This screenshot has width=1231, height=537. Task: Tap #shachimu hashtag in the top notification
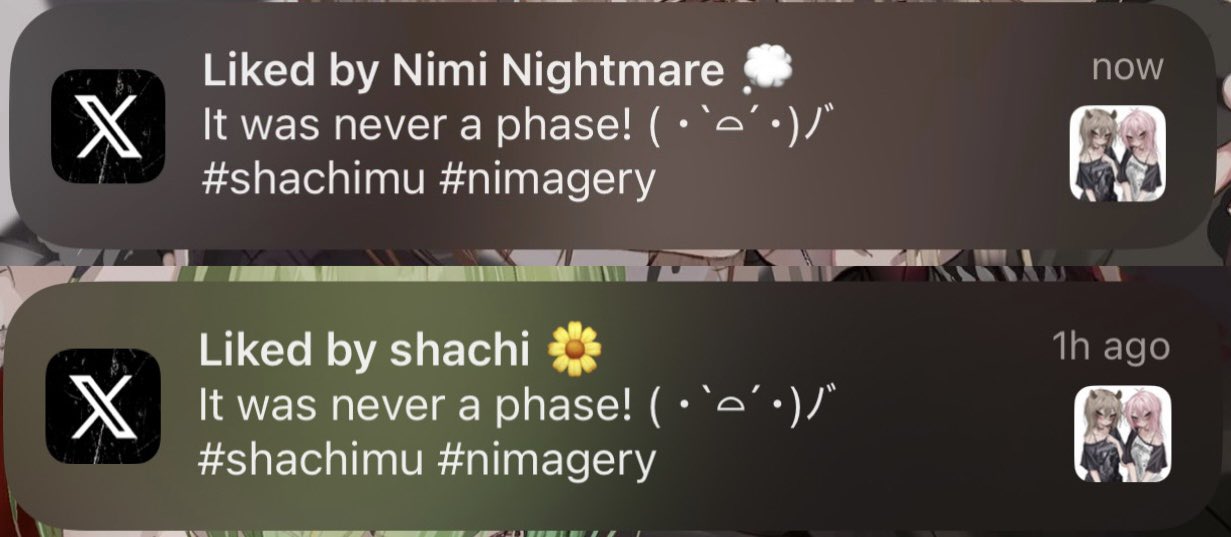pos(314,180)
